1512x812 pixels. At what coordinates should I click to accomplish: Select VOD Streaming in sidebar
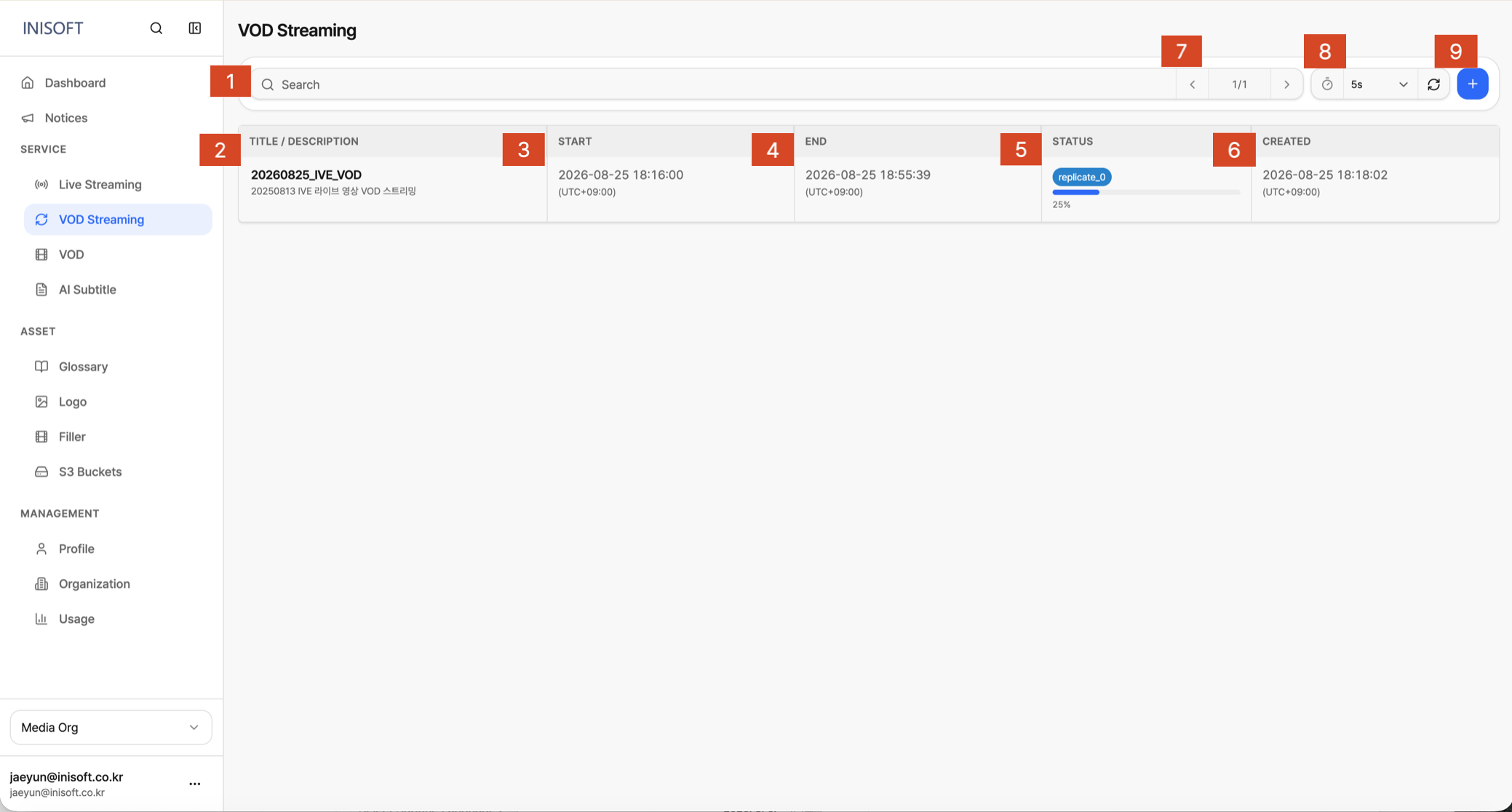click(x=118, y=220)
